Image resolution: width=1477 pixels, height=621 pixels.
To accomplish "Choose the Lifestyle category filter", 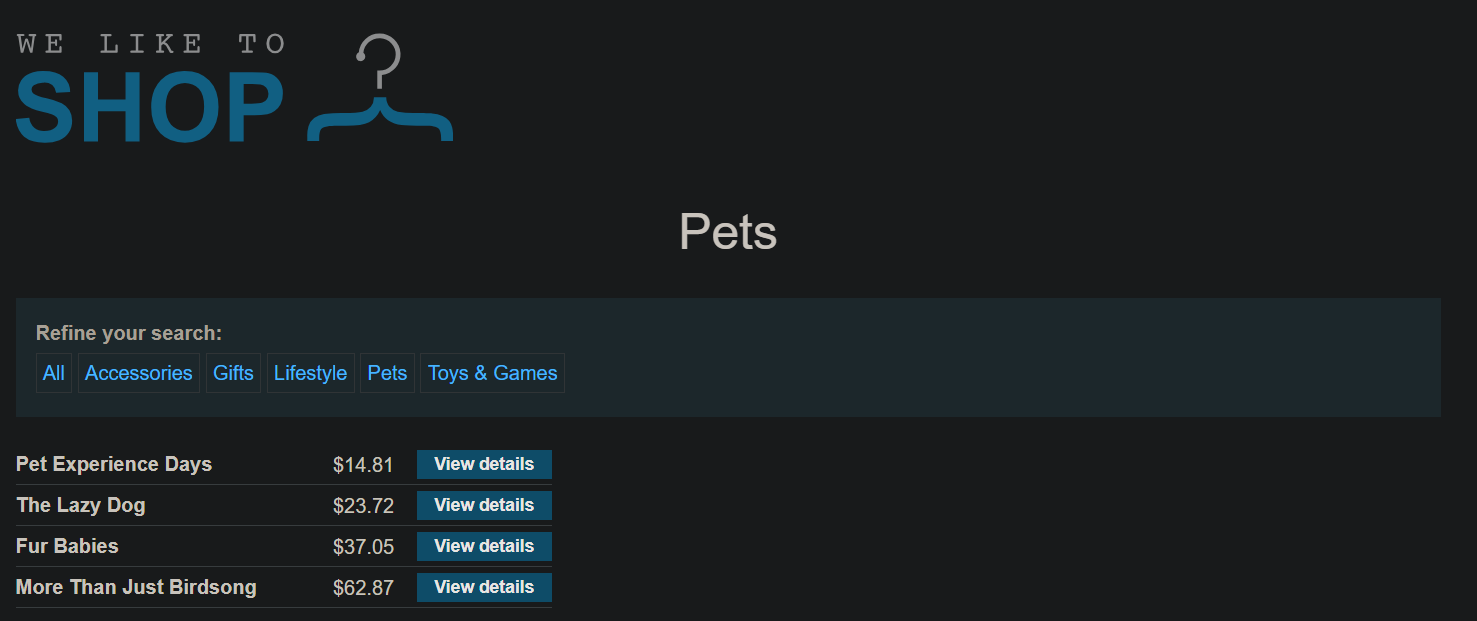I will coord(310,373).
